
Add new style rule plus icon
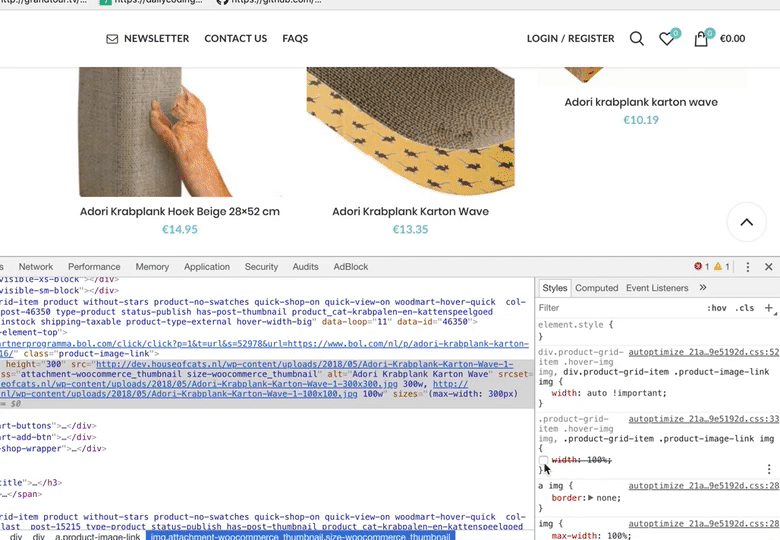769,308
